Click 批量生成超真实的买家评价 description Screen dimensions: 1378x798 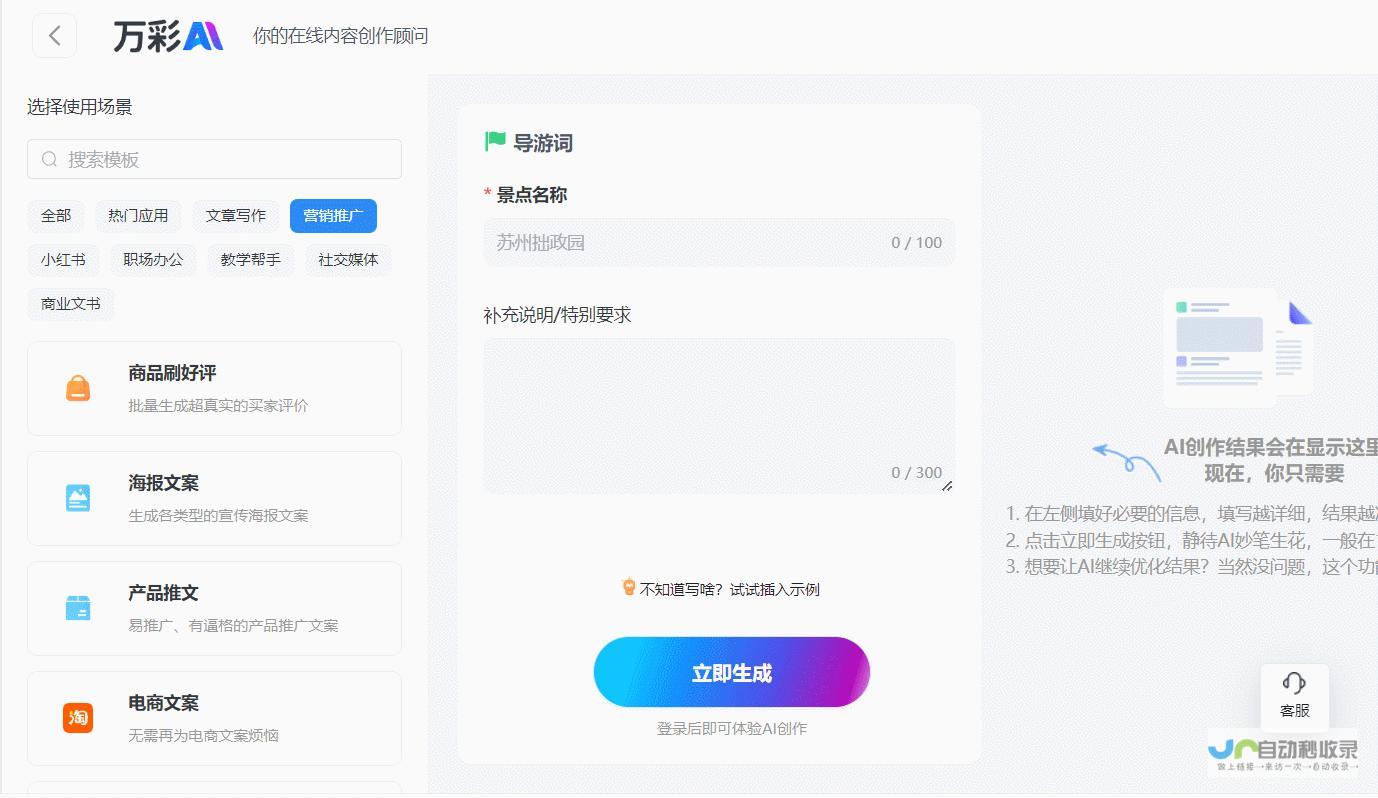(x=218, y=405)
